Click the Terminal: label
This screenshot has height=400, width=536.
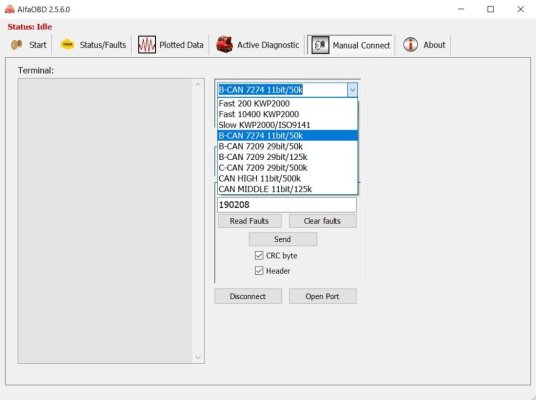(x=36, y=70)
